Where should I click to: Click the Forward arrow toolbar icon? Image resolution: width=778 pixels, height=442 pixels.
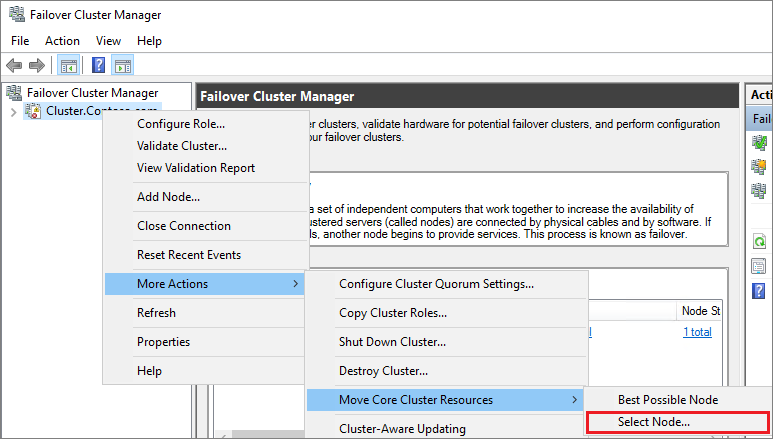pyautogui.click(x=37, y=65)
